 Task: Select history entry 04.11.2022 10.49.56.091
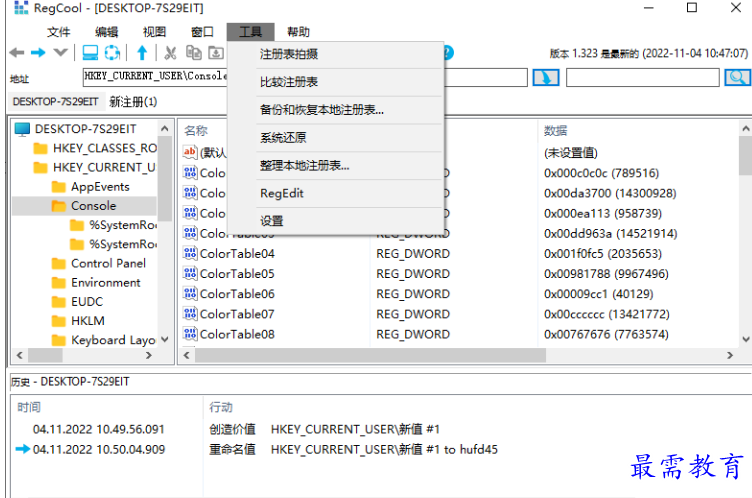pyautogui.click(x=98, y=429)
